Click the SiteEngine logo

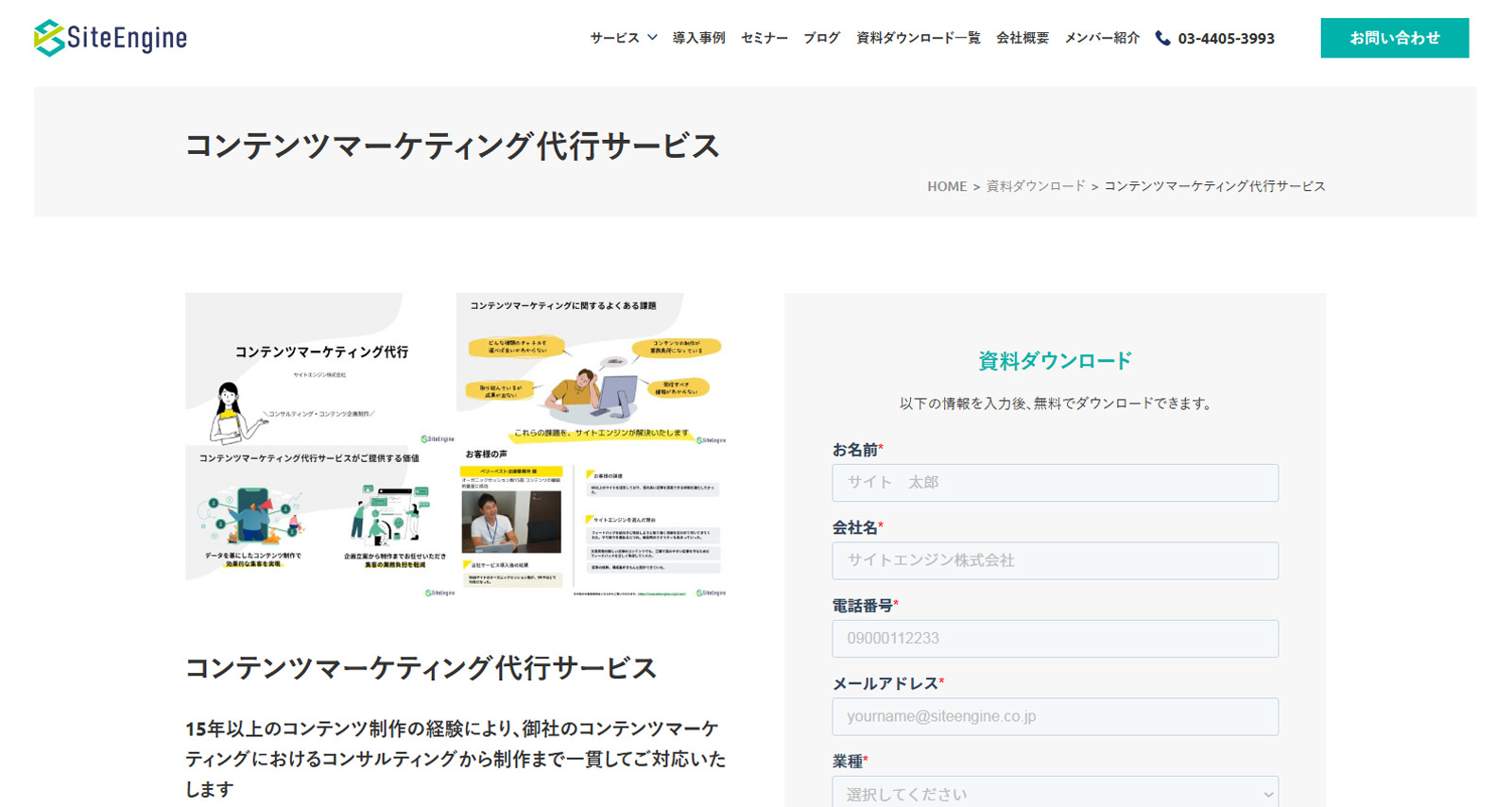tap(111, 38)
